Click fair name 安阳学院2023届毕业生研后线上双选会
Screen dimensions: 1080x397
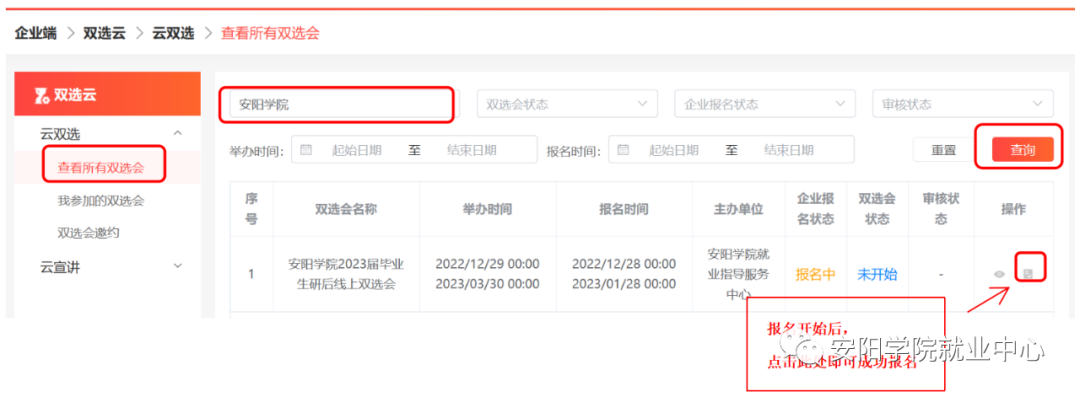click(346, 274)
